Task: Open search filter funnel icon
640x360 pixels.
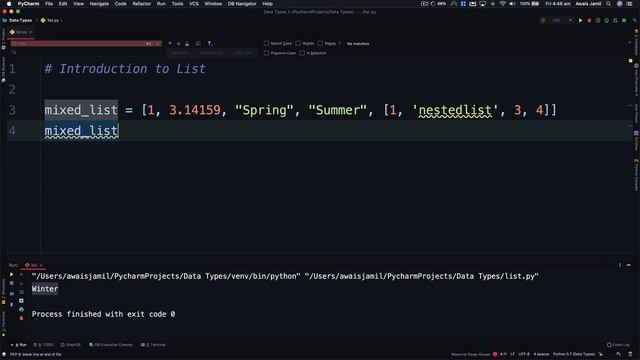Action: coord(209,44)
